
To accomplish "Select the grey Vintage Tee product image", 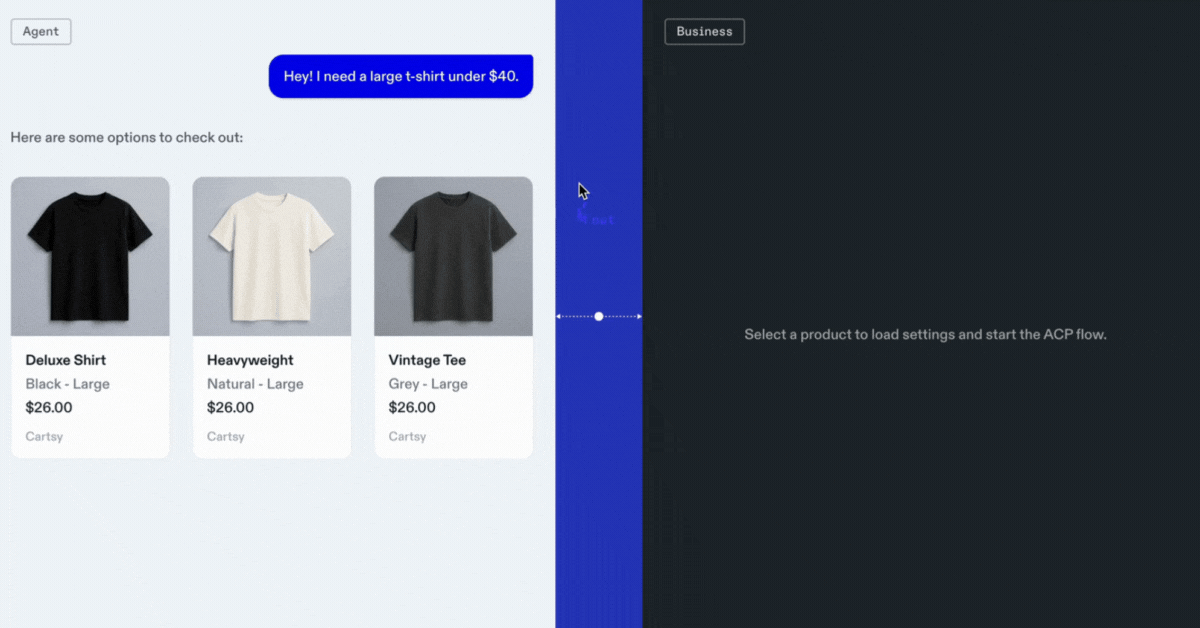I will click(453, 256).
